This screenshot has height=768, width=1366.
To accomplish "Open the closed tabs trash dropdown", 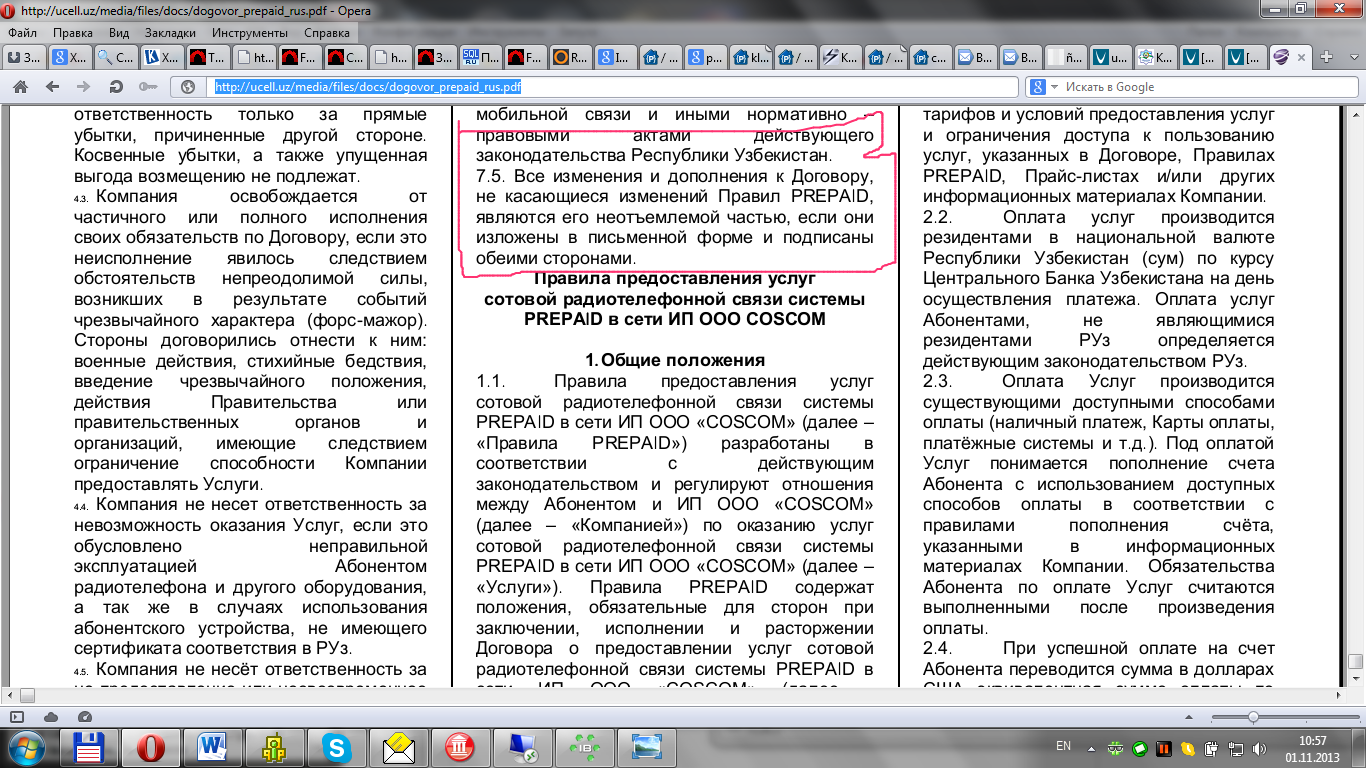I will (1351, 56).
